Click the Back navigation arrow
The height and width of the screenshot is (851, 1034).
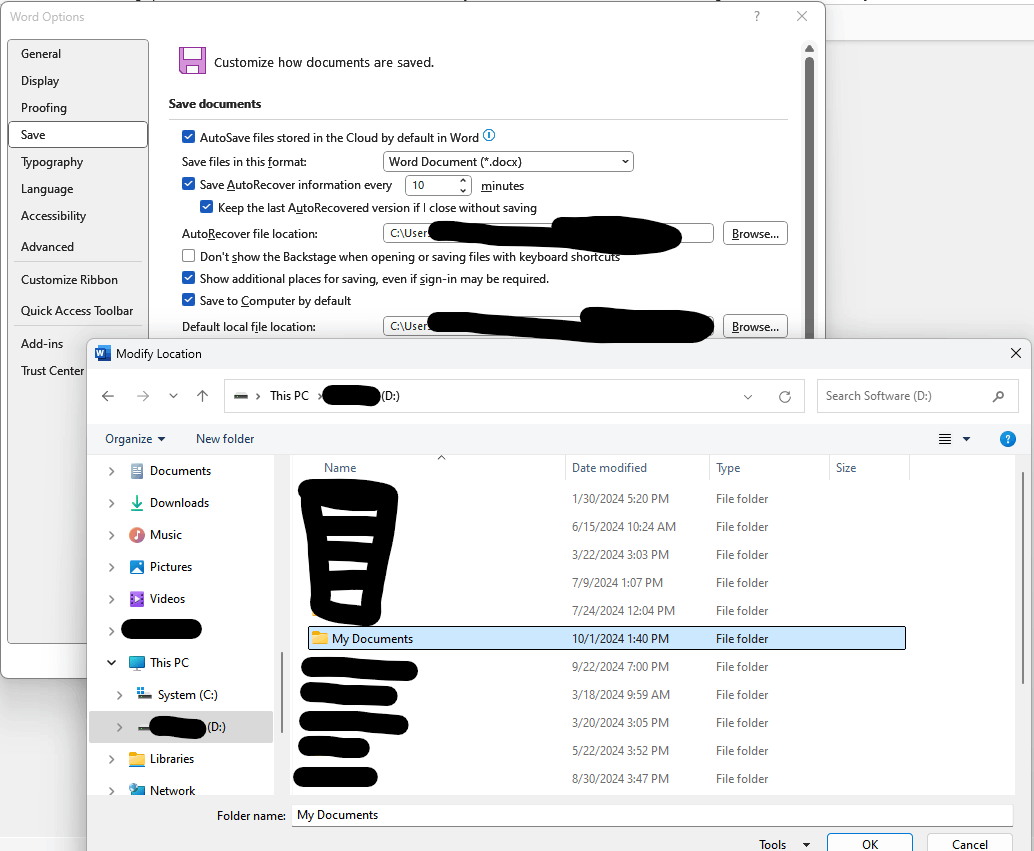(107, 395)
